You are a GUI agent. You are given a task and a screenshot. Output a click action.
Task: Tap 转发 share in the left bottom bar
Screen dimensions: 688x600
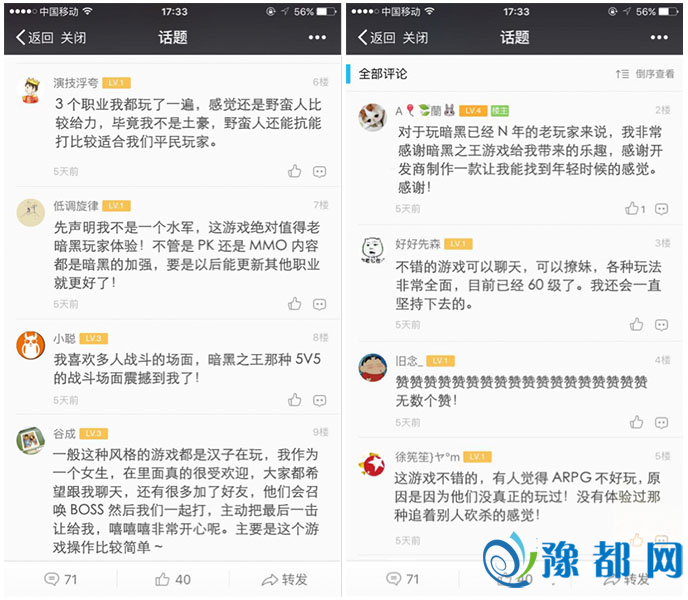[284, 579]
